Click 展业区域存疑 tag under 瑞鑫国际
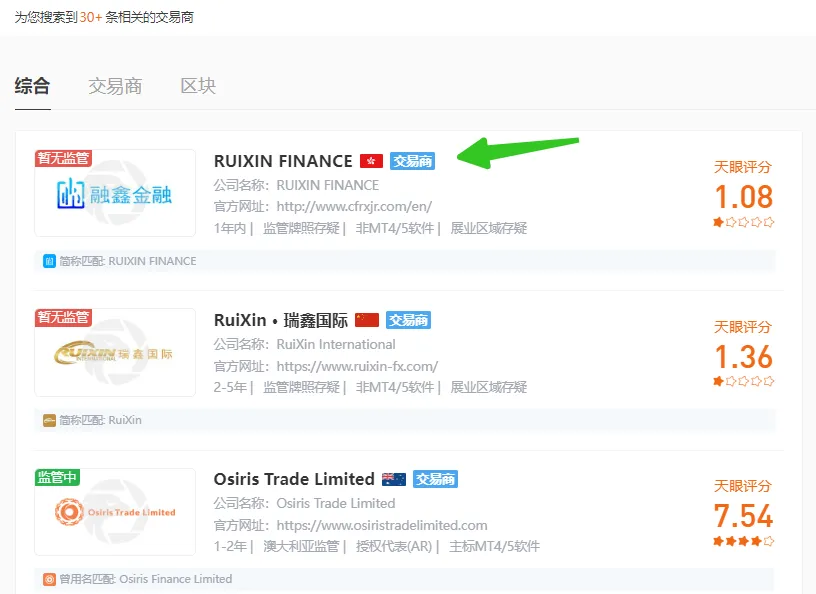This screenshot has height=594, width=816. coord(488,387)
